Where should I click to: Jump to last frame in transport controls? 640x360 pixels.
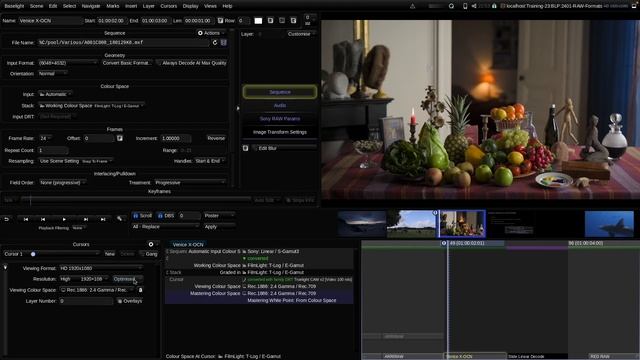103,219
